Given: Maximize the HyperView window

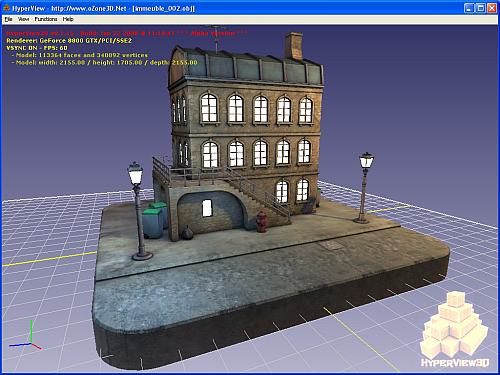Looking at the screenshot, I should (x=480, y=8).
